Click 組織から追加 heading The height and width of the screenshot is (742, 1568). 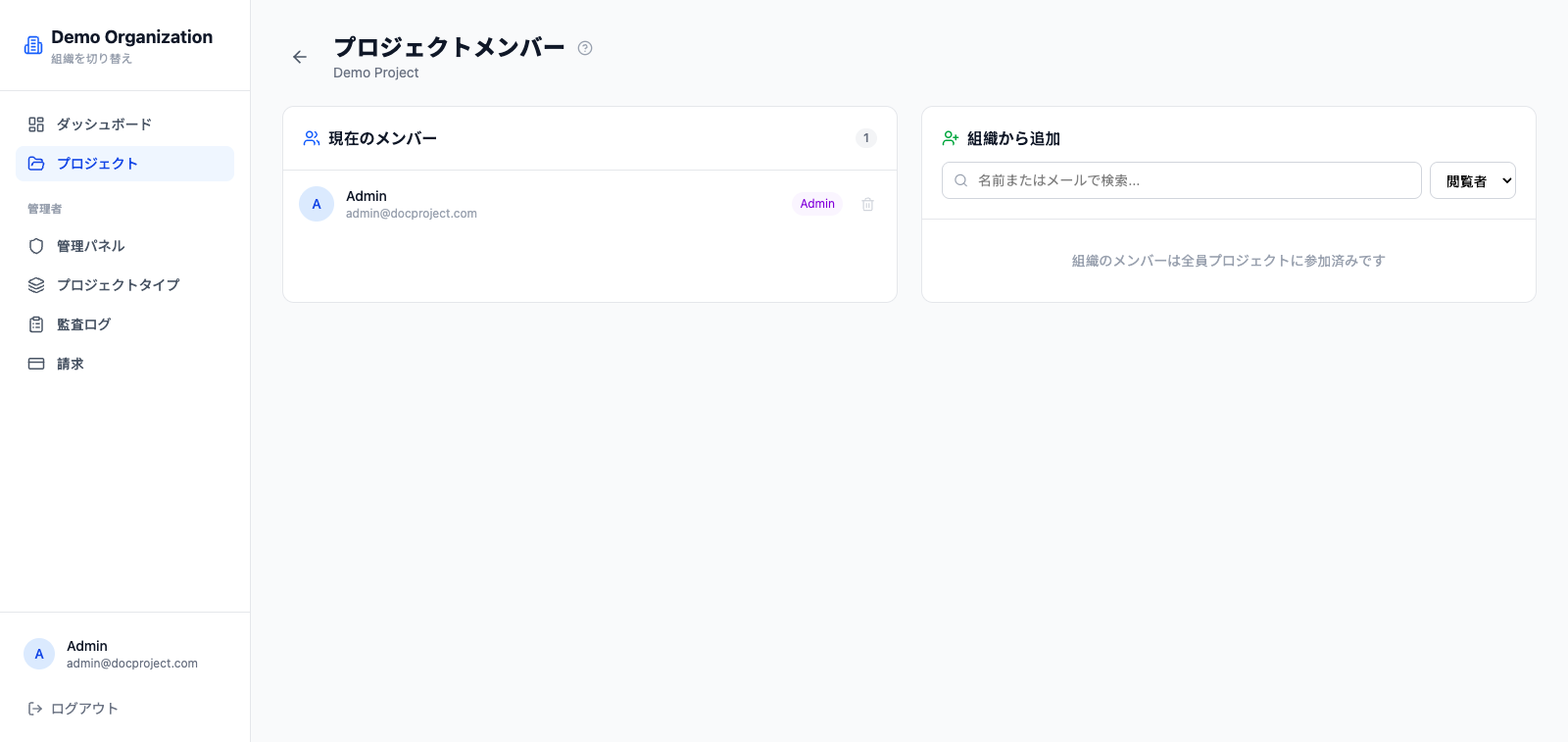point(1013,139)
